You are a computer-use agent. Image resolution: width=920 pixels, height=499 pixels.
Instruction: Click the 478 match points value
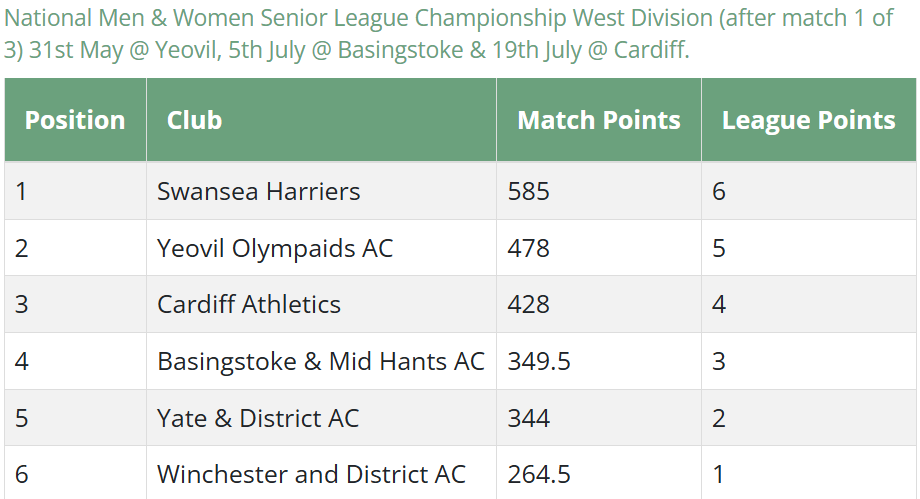click(x=529, y=248)
